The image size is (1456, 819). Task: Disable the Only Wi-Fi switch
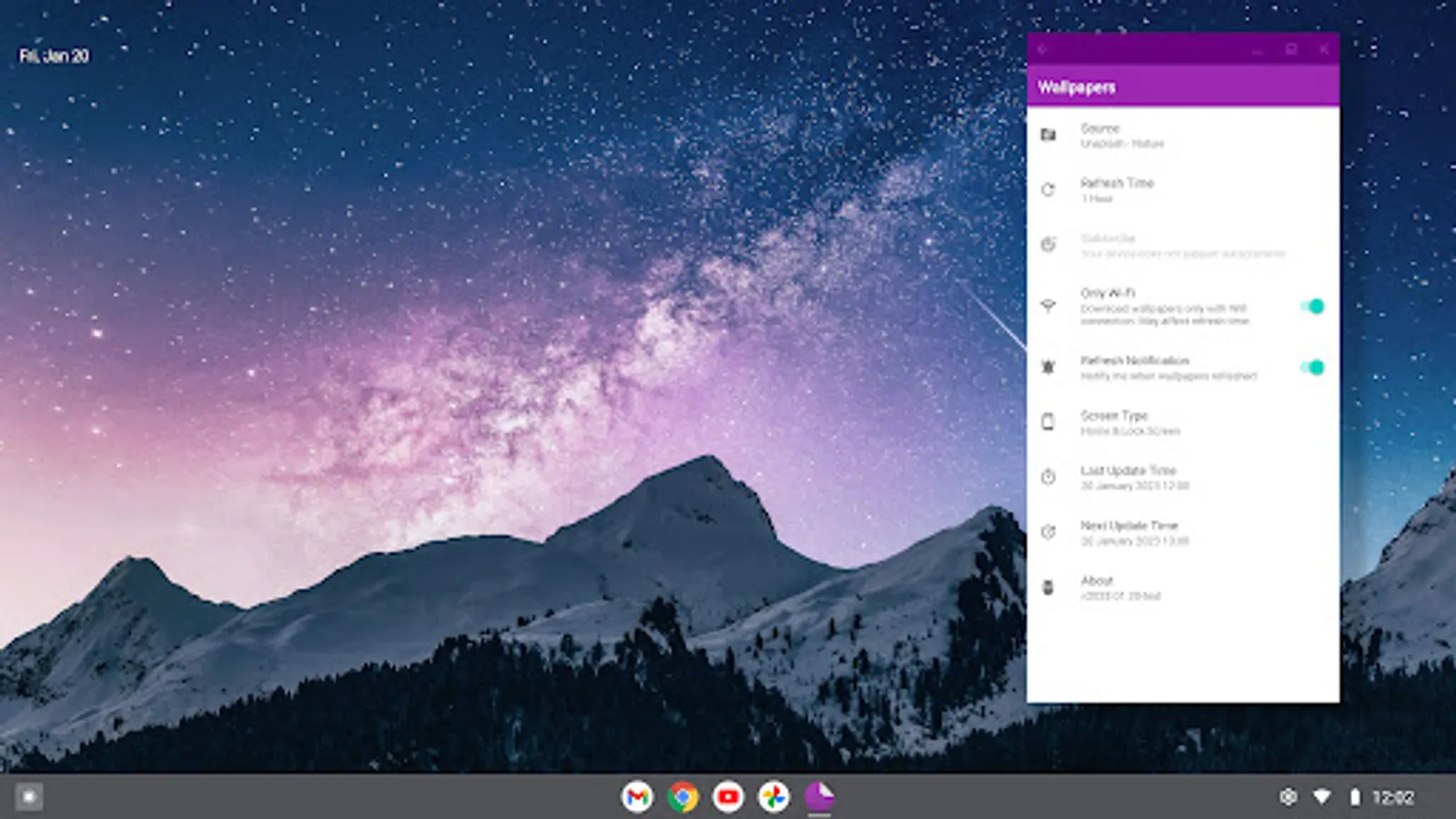(1311, 307)
